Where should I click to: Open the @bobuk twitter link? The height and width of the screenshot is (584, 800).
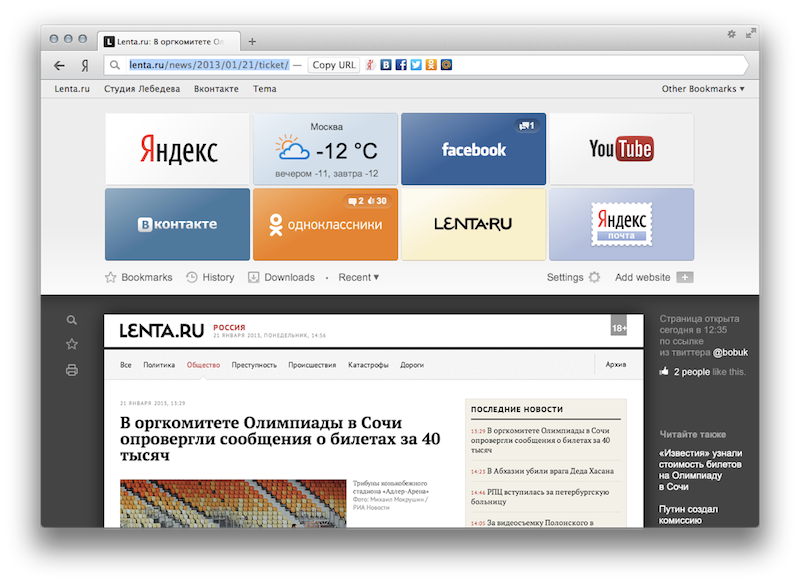pos(731,352)
